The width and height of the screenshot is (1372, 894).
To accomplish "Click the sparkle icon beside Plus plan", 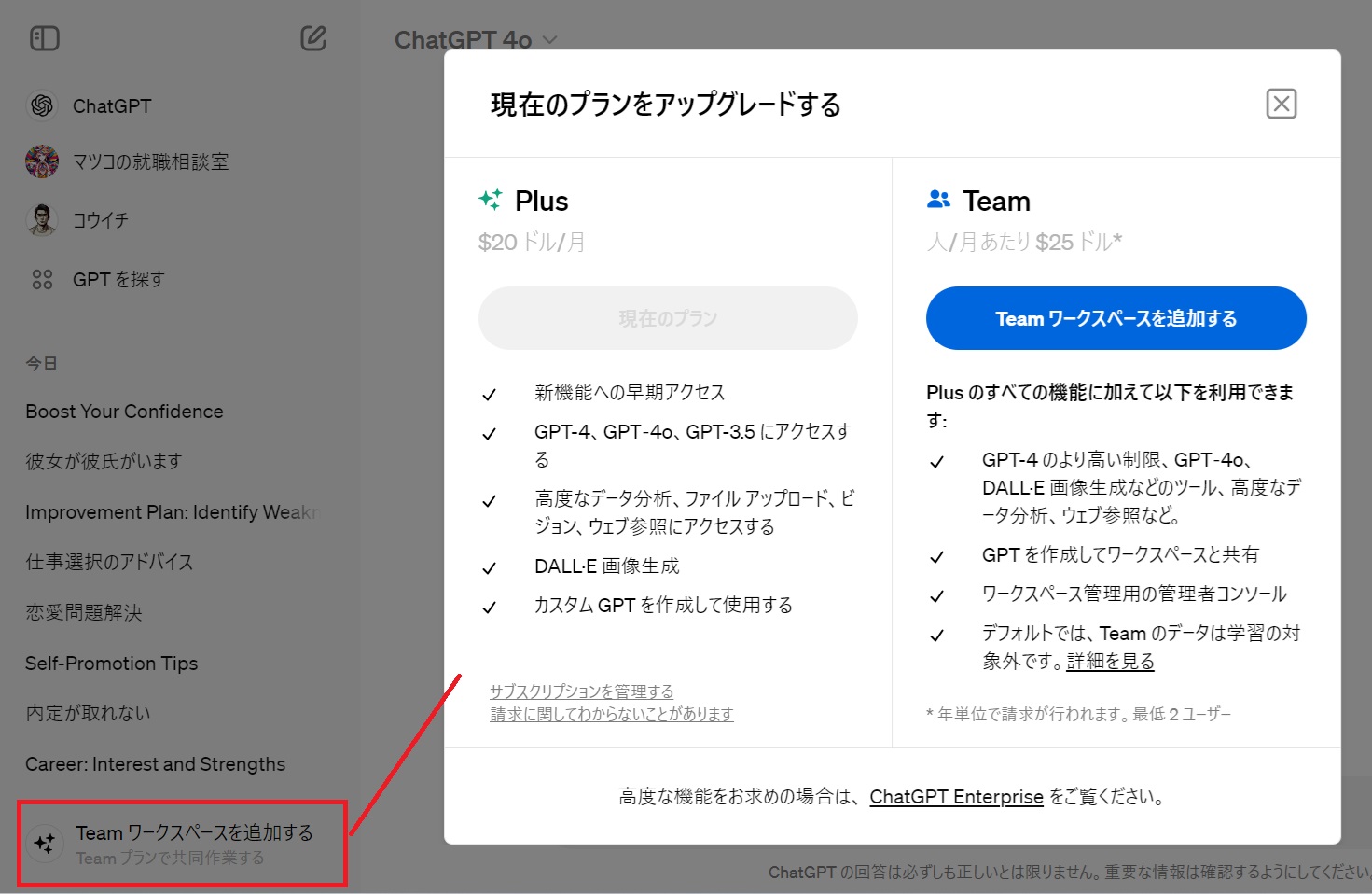I will click(492, 199).
